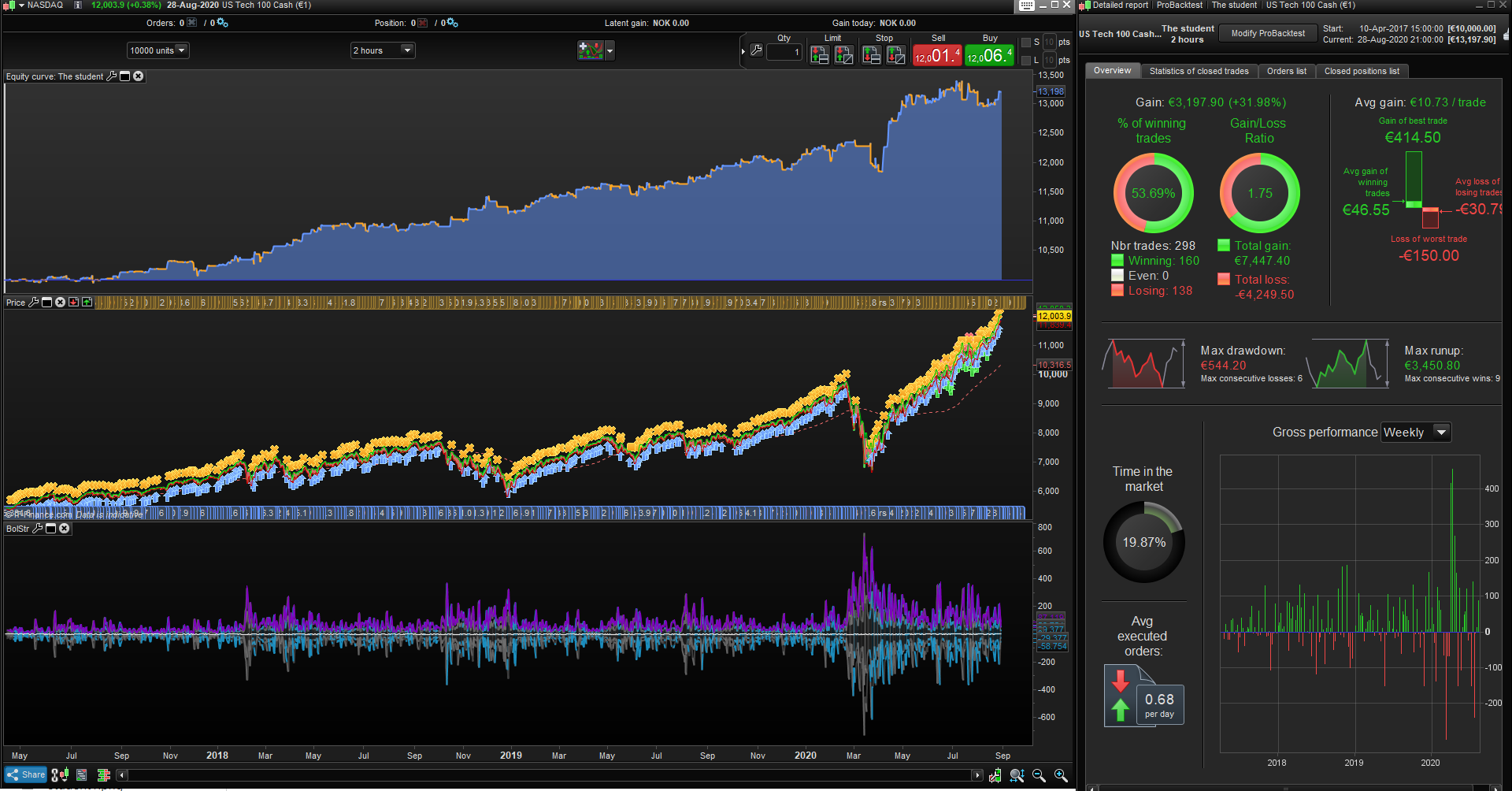
Task: Click the second Limit order icon
Action: click(x=844, y=54)
